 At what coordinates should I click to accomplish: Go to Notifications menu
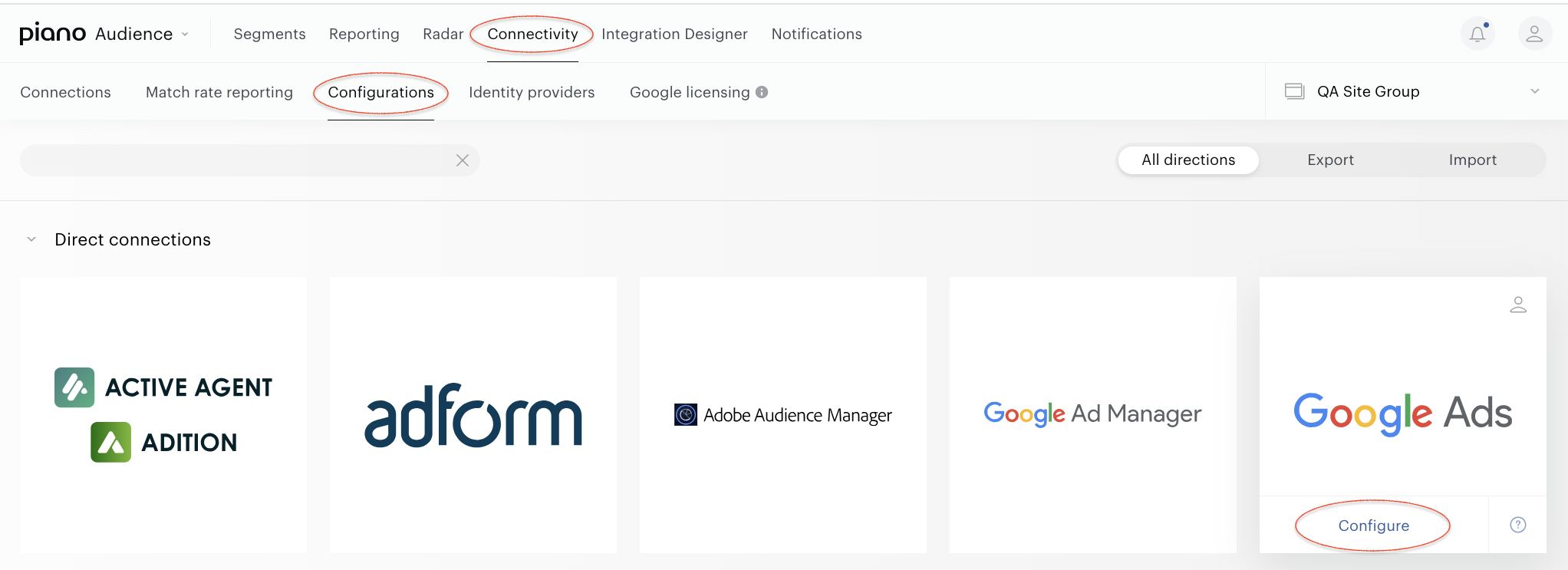[x=816, y=34]
